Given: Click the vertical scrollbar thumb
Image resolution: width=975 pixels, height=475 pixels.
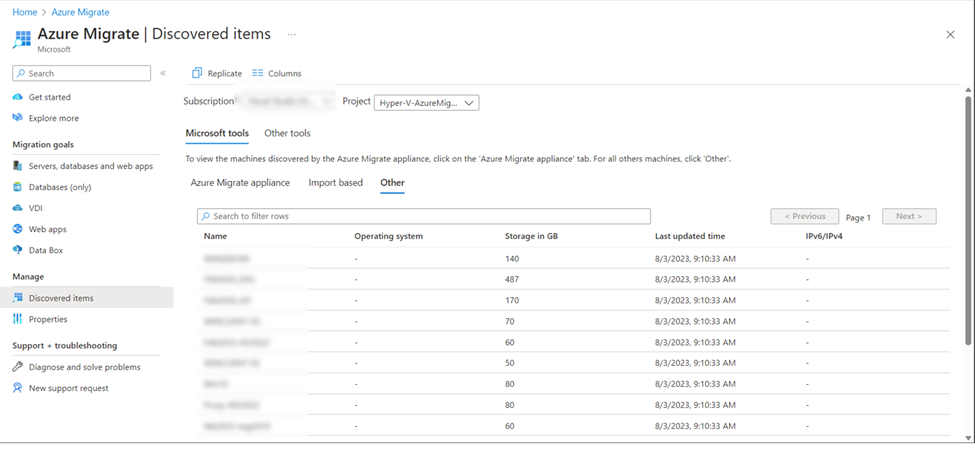Looking at the screenshot, I should 968,220.
